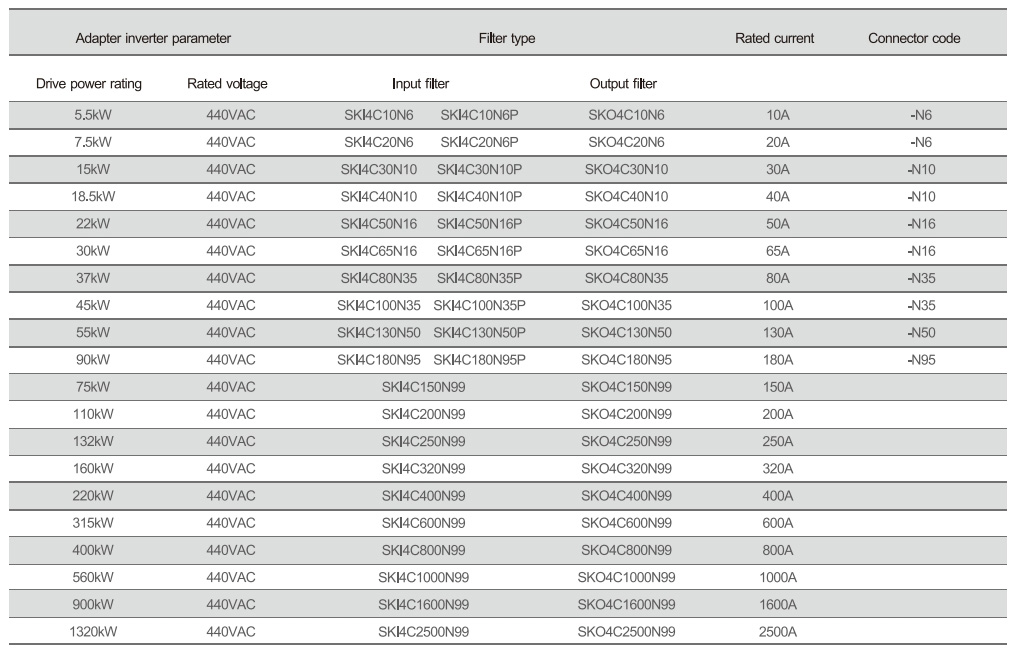Click input filter SKI4C1600N99
Image resolution: width=1018 pixels, height=656 pixels.
[423, 605]
